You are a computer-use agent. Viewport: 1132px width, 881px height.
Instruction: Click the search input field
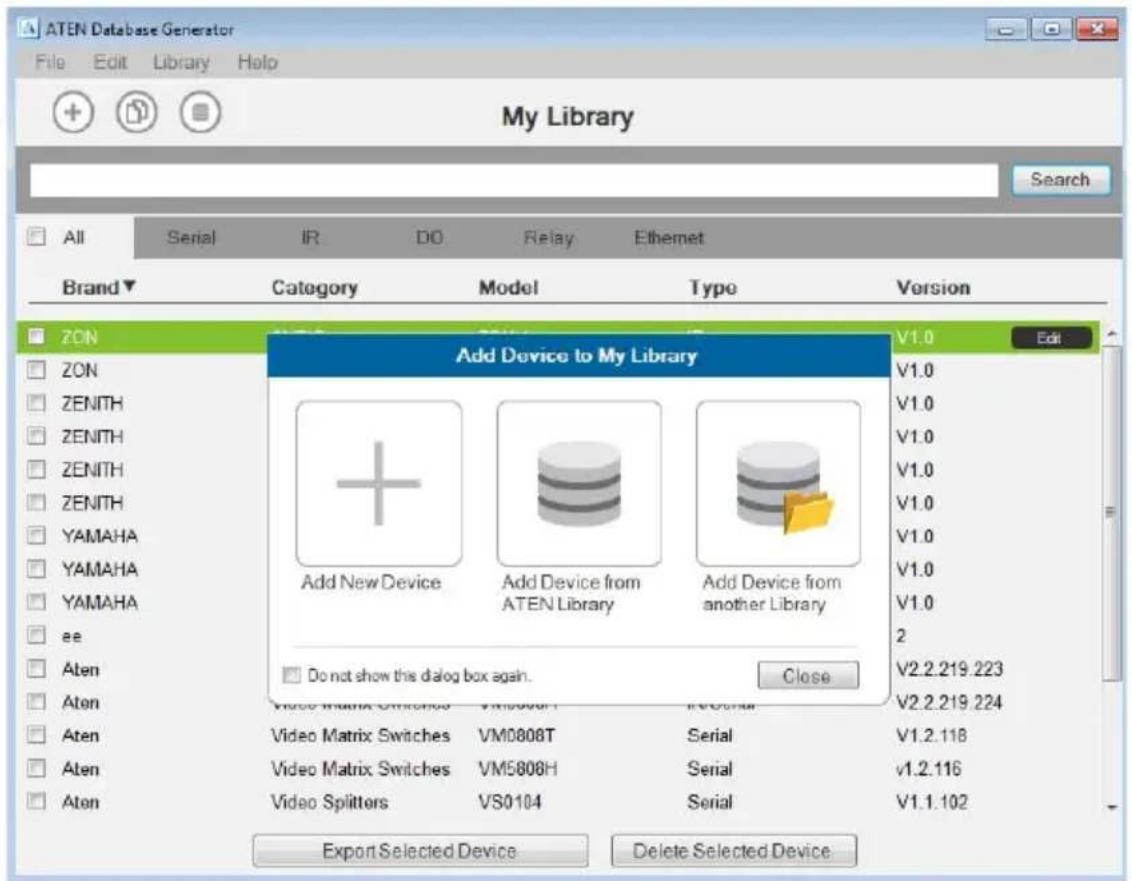pyautogui.click(x=514, y=180)
